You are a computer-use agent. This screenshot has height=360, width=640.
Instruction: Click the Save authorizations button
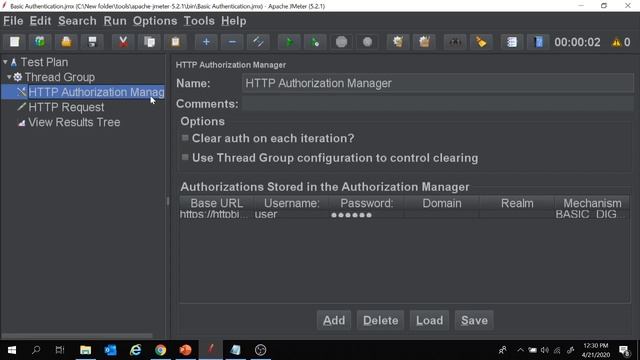click(x=474, y=320)
